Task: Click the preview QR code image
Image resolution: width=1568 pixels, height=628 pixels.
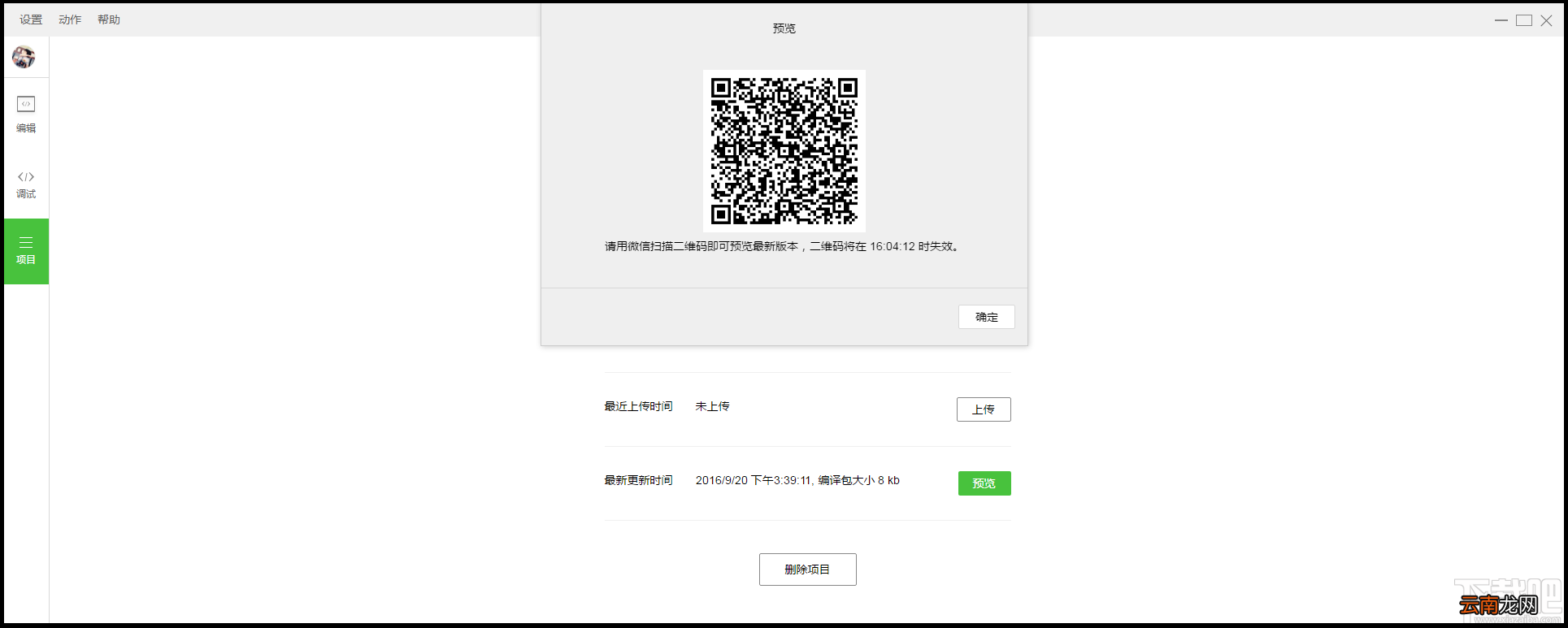Action: click(784, 151)
